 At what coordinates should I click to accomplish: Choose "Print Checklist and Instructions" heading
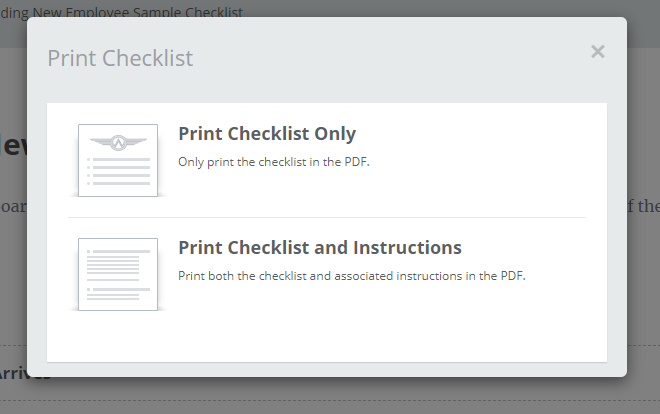point(320,247)
